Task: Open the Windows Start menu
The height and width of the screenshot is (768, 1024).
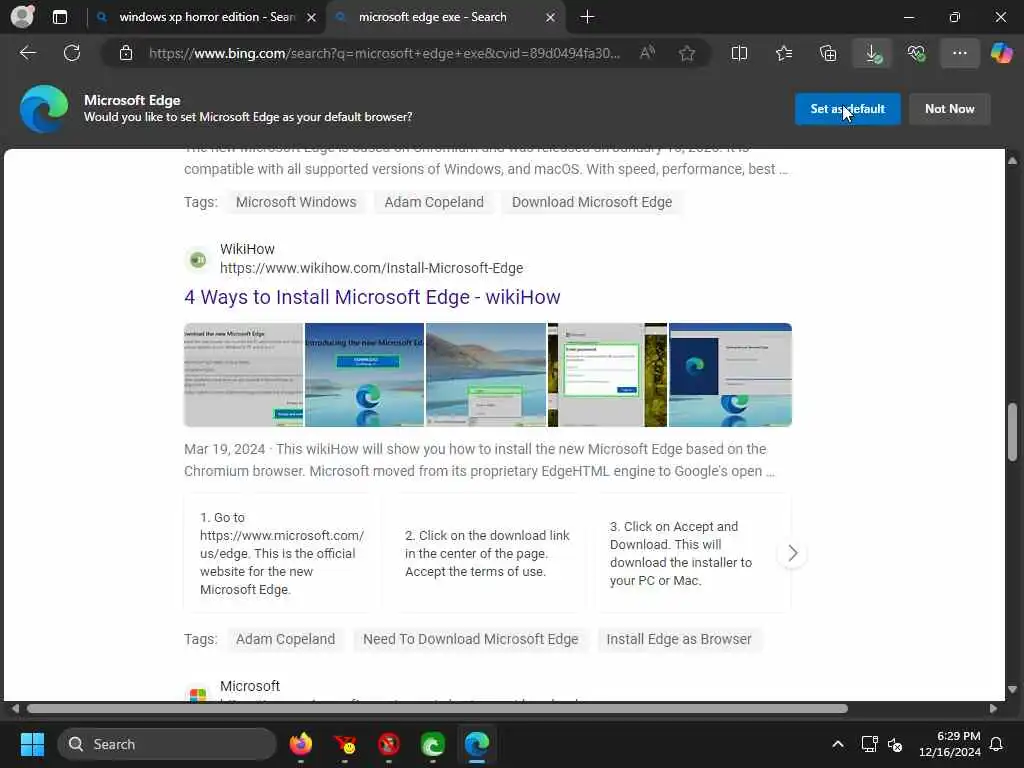Action: 32,744
